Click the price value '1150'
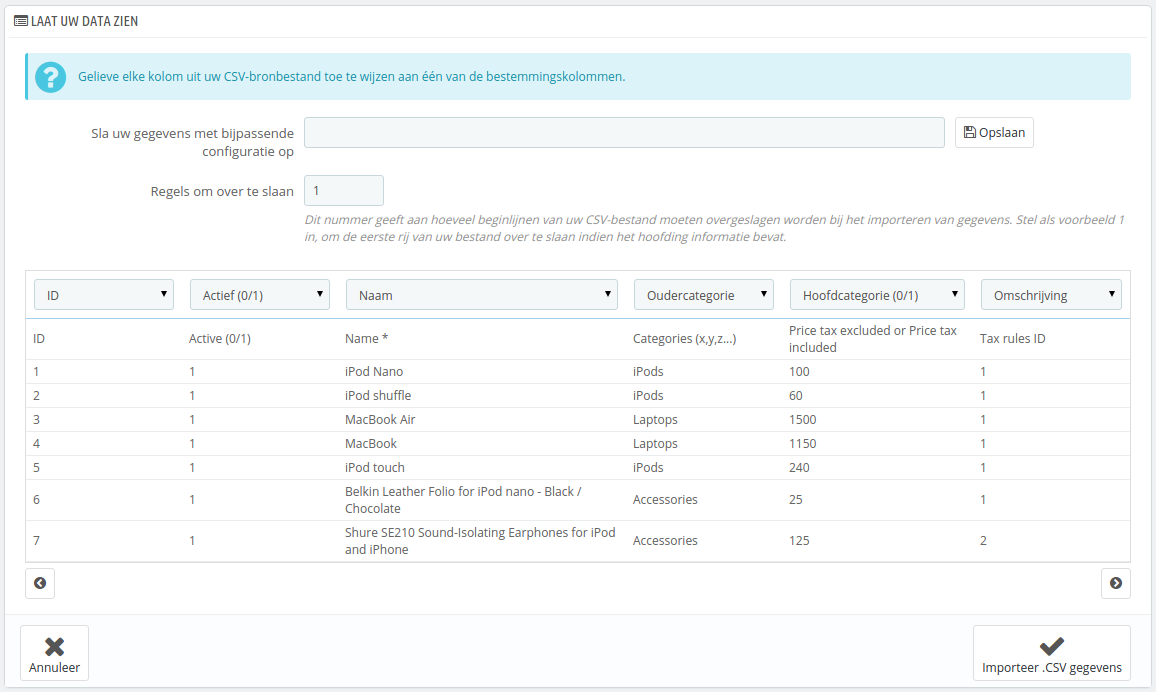 click(x=803, y=444)
